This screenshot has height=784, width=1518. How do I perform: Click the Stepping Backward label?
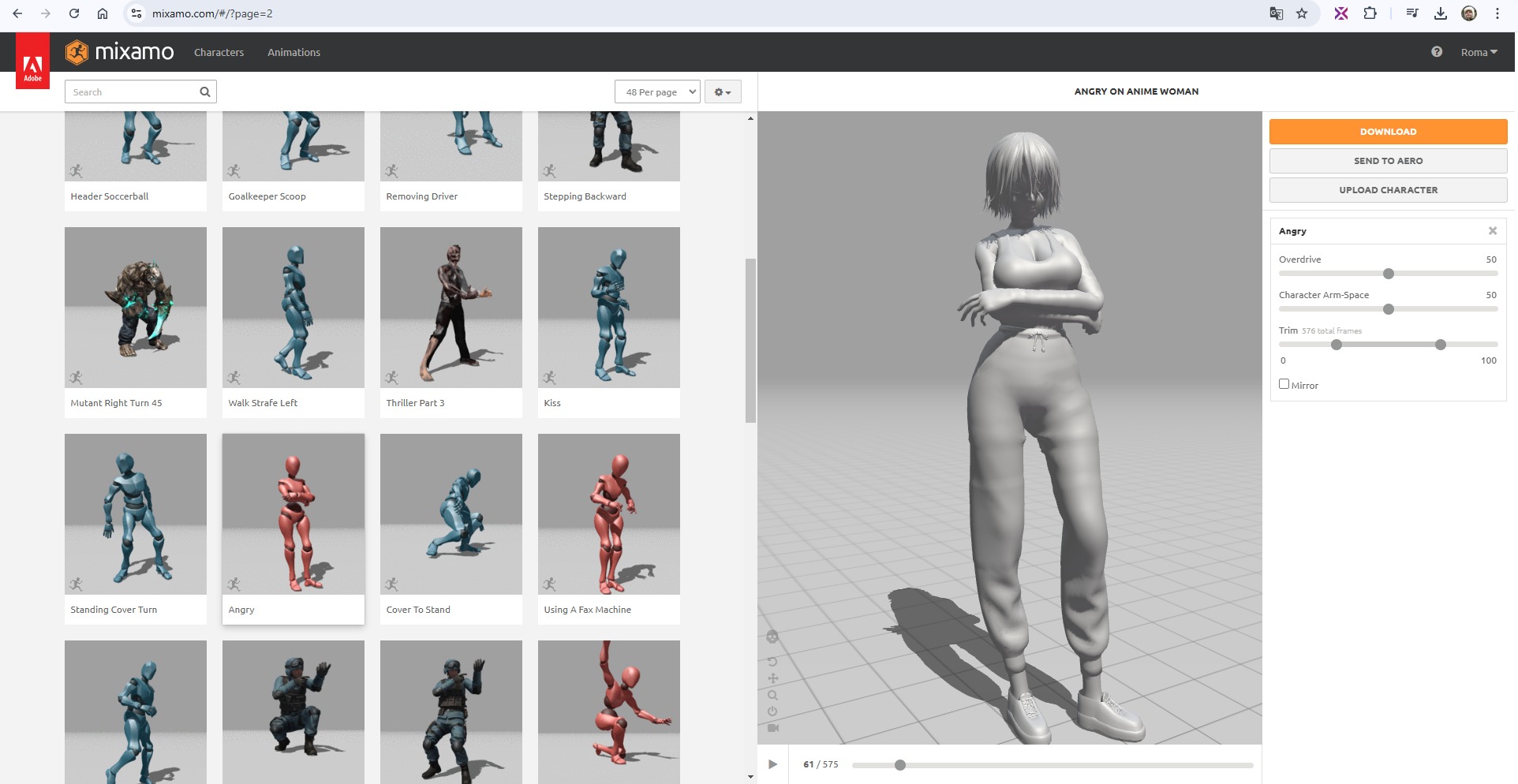coord(585,196)
